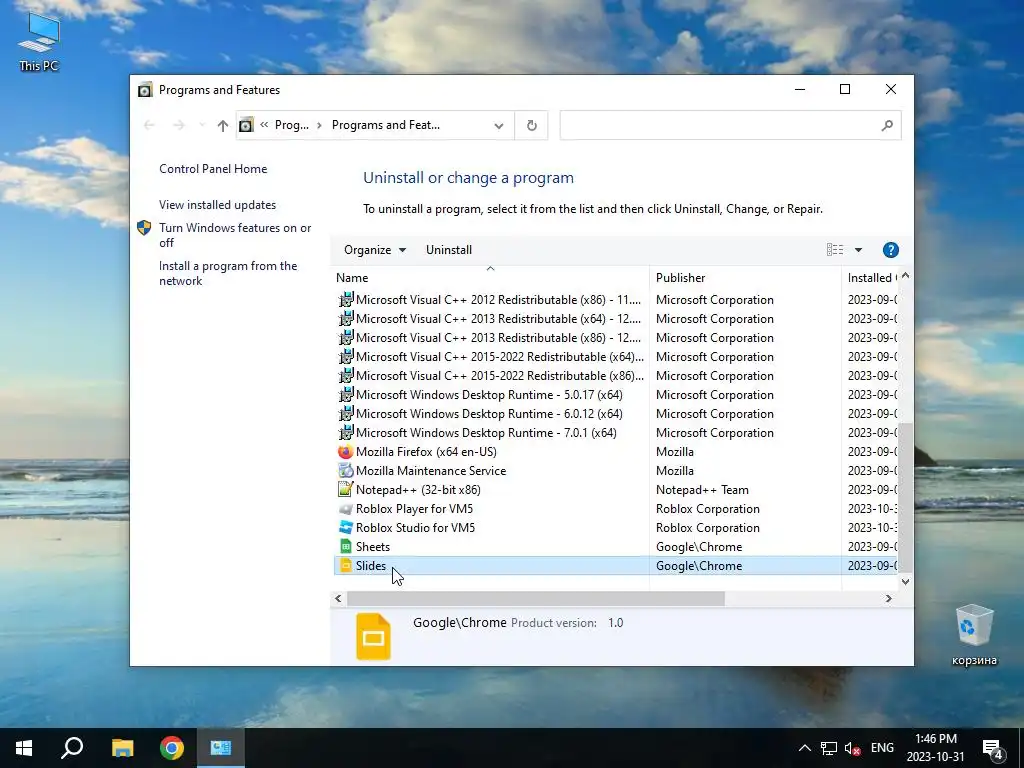Click the ENG input language indicator

[882, 748]
